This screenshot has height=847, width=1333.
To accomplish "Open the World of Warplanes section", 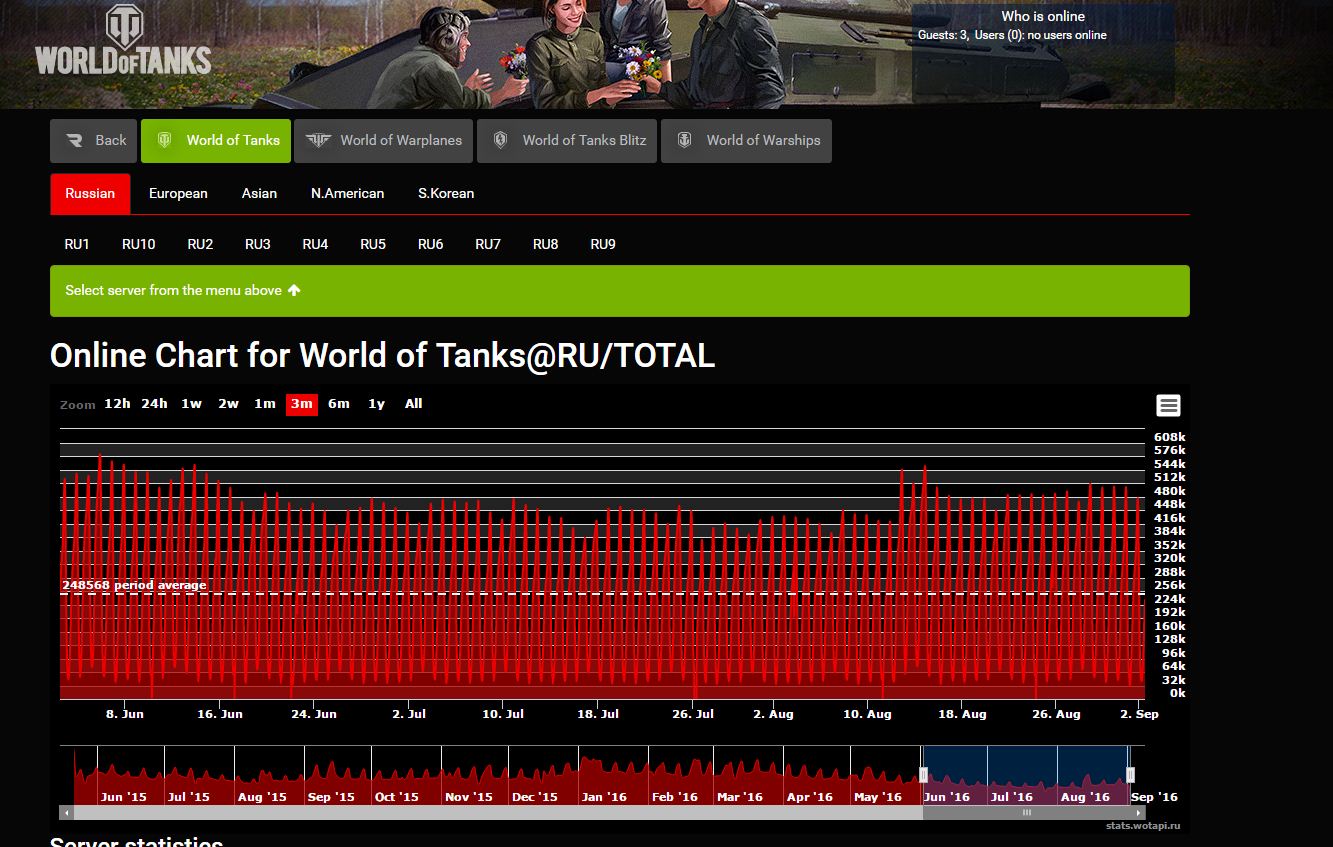I will pyautogui.click(x=384, y=141).
